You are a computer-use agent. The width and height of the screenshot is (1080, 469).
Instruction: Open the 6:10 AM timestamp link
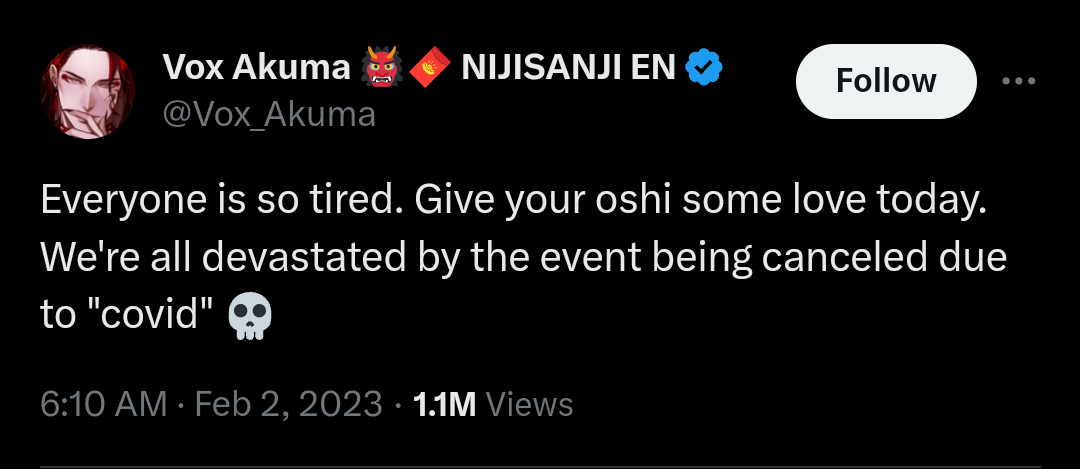(x=102, y=404)
